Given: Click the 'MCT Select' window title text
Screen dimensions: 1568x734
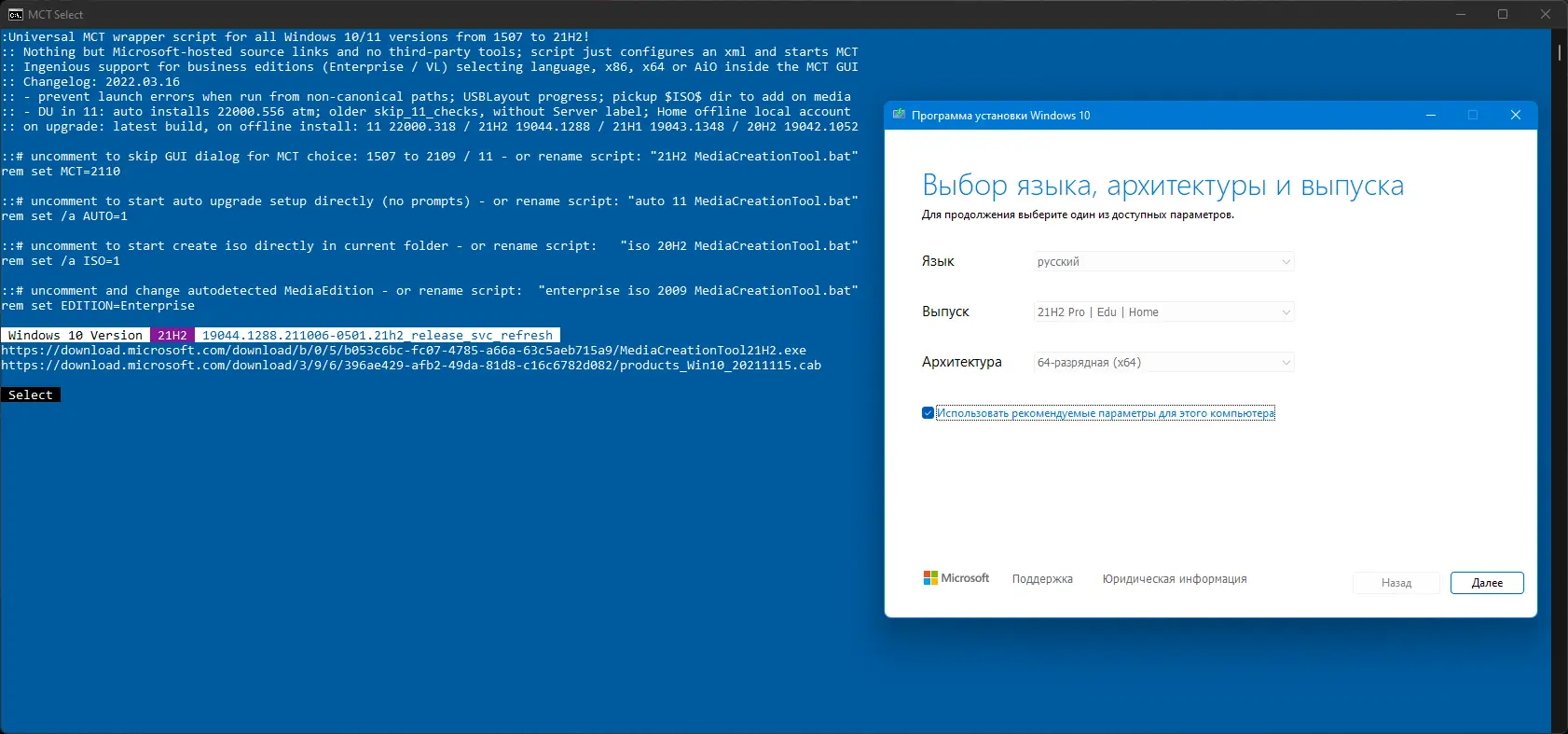Looking at the screenshot, I should coord(56,15).
